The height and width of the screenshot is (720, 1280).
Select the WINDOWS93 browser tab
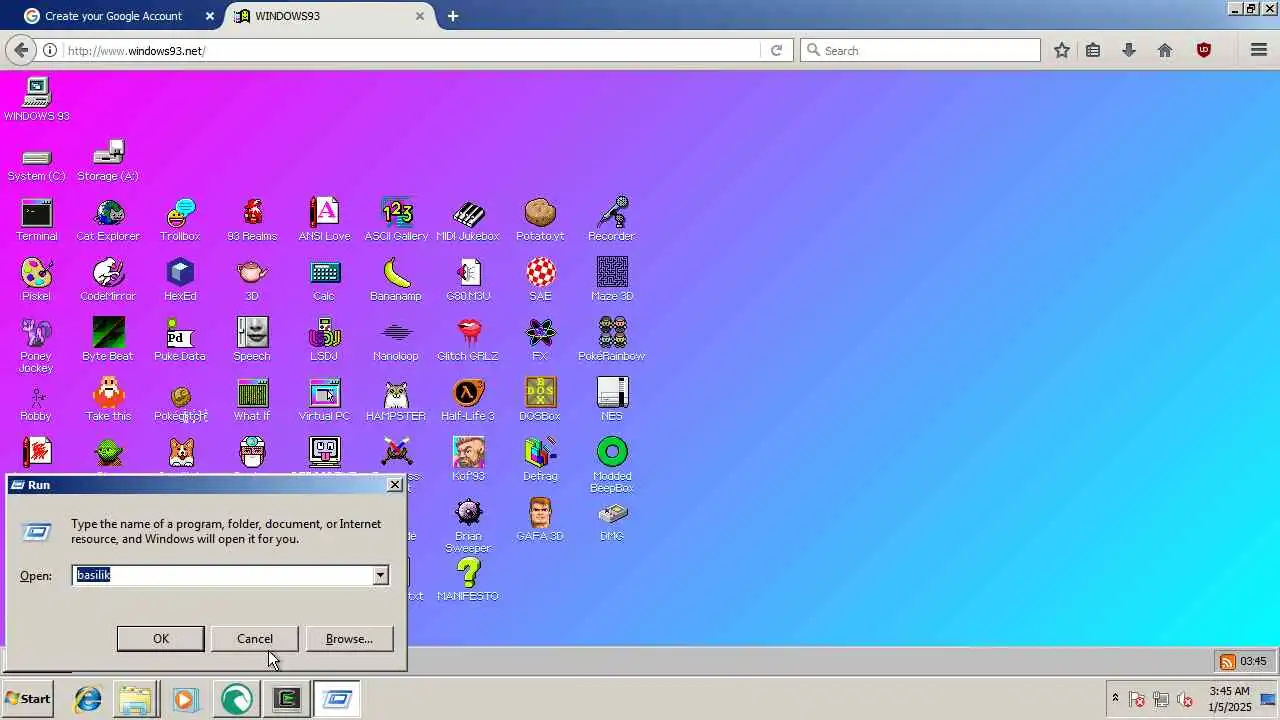328,16
